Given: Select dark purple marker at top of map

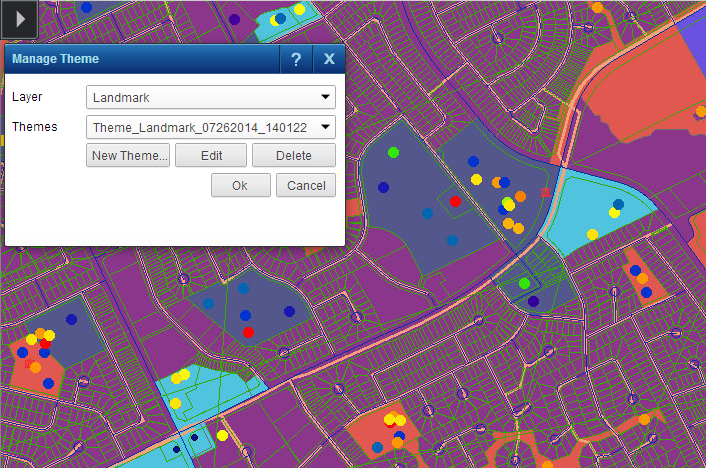Looking at the screenshot, I should pyautogui.click(x=234, y=19).
